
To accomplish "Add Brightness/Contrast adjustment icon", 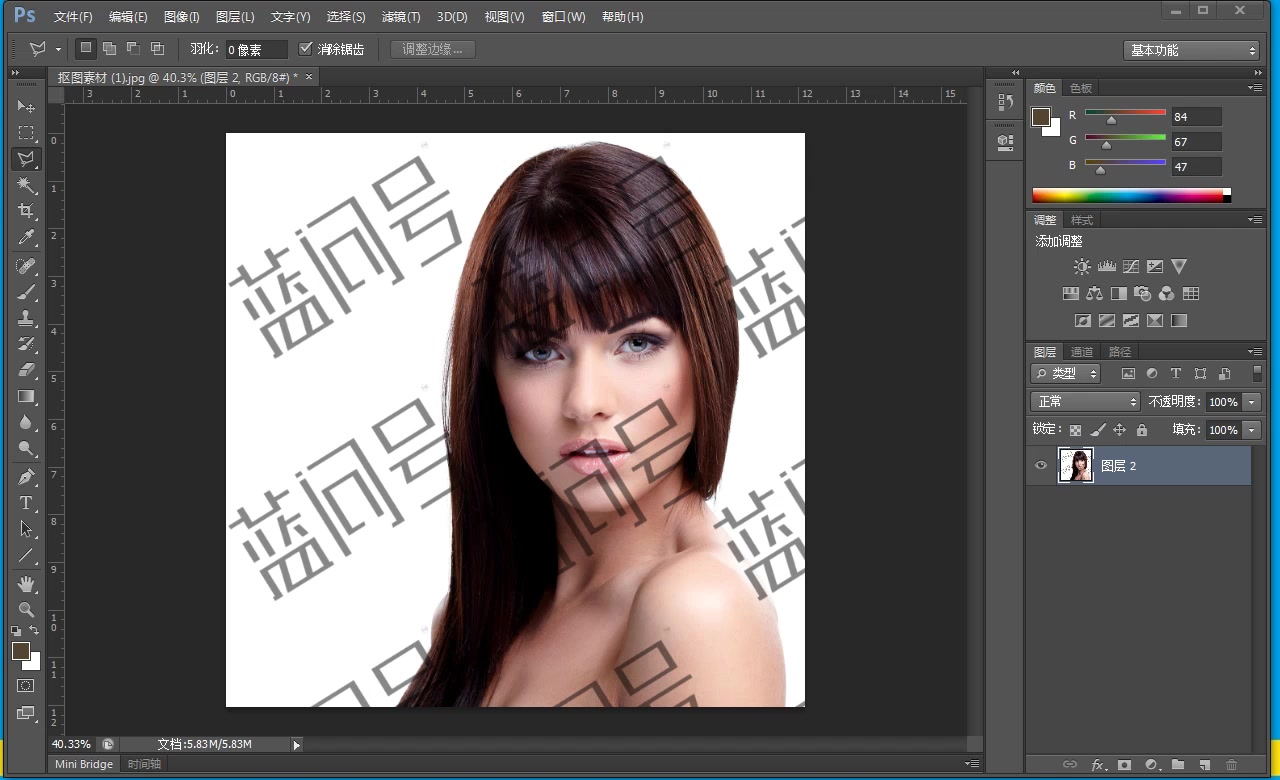I will click(1082, 267).
